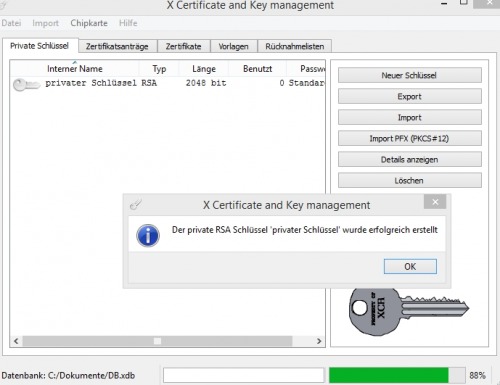Switch to the Vorlagen tab
This screenshot has width=500, height=385.
234,46
